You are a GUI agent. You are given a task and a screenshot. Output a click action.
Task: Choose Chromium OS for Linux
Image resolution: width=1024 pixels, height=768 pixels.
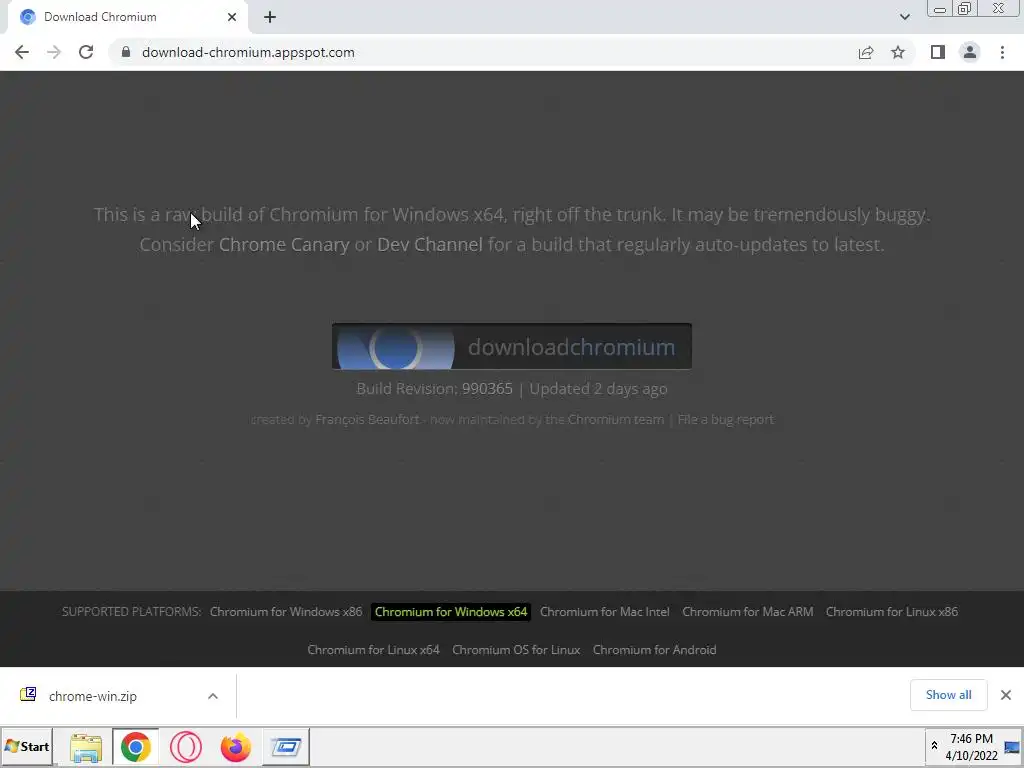[516, 650]
